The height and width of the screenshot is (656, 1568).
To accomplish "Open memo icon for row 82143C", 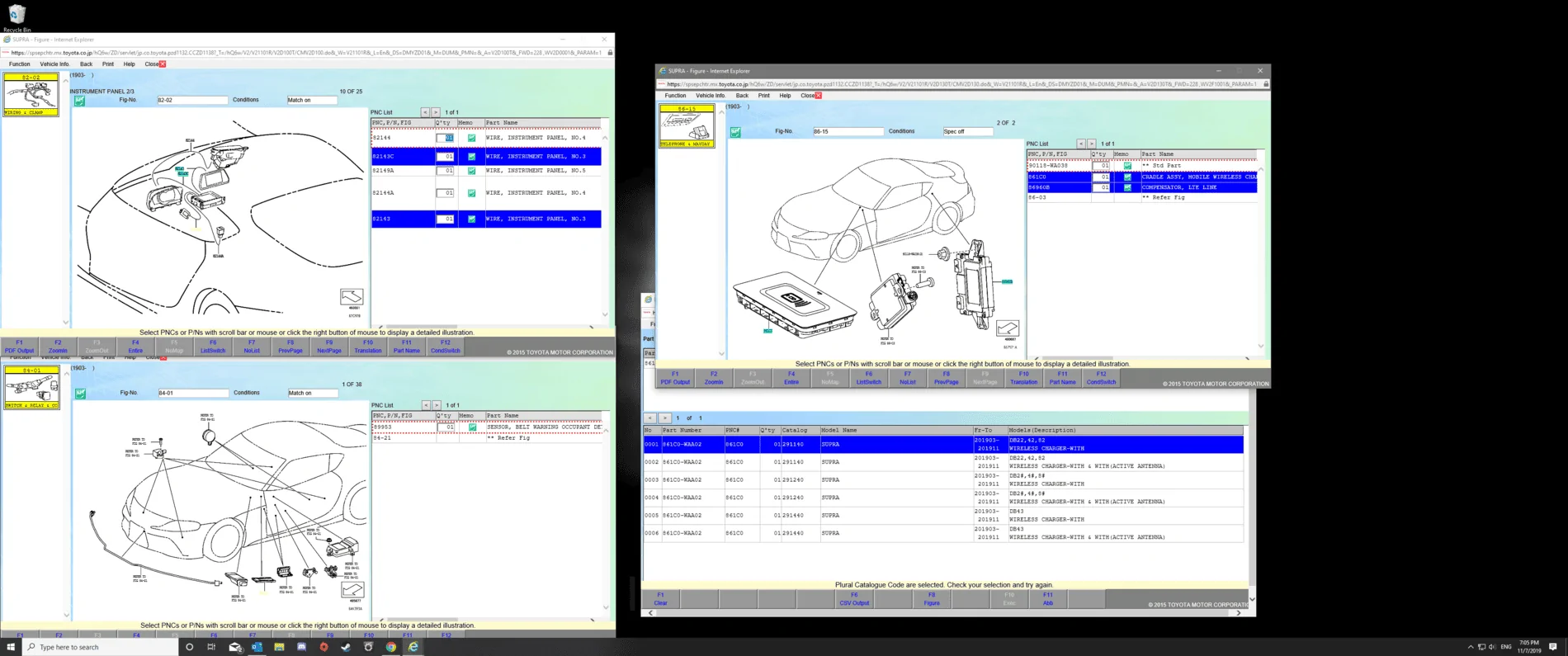I will pos(472,156).
